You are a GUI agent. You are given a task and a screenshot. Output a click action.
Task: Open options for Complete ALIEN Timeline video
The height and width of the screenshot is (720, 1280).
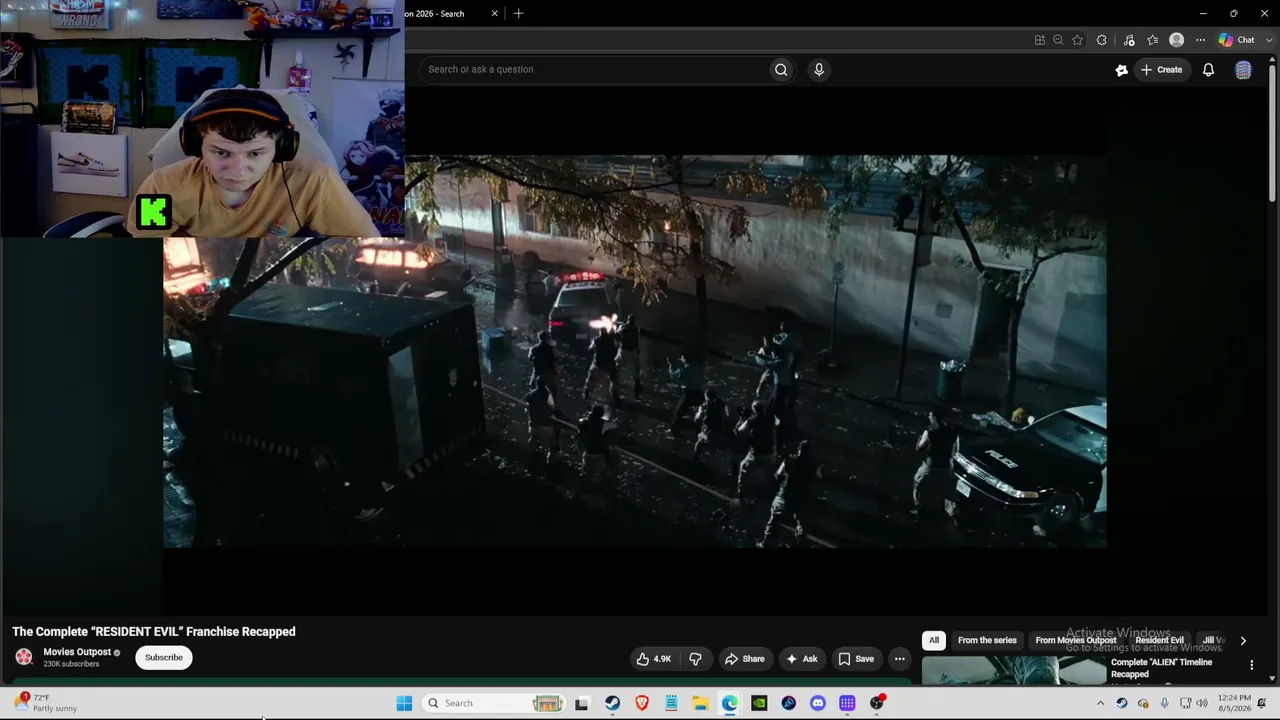[1251, 665]
